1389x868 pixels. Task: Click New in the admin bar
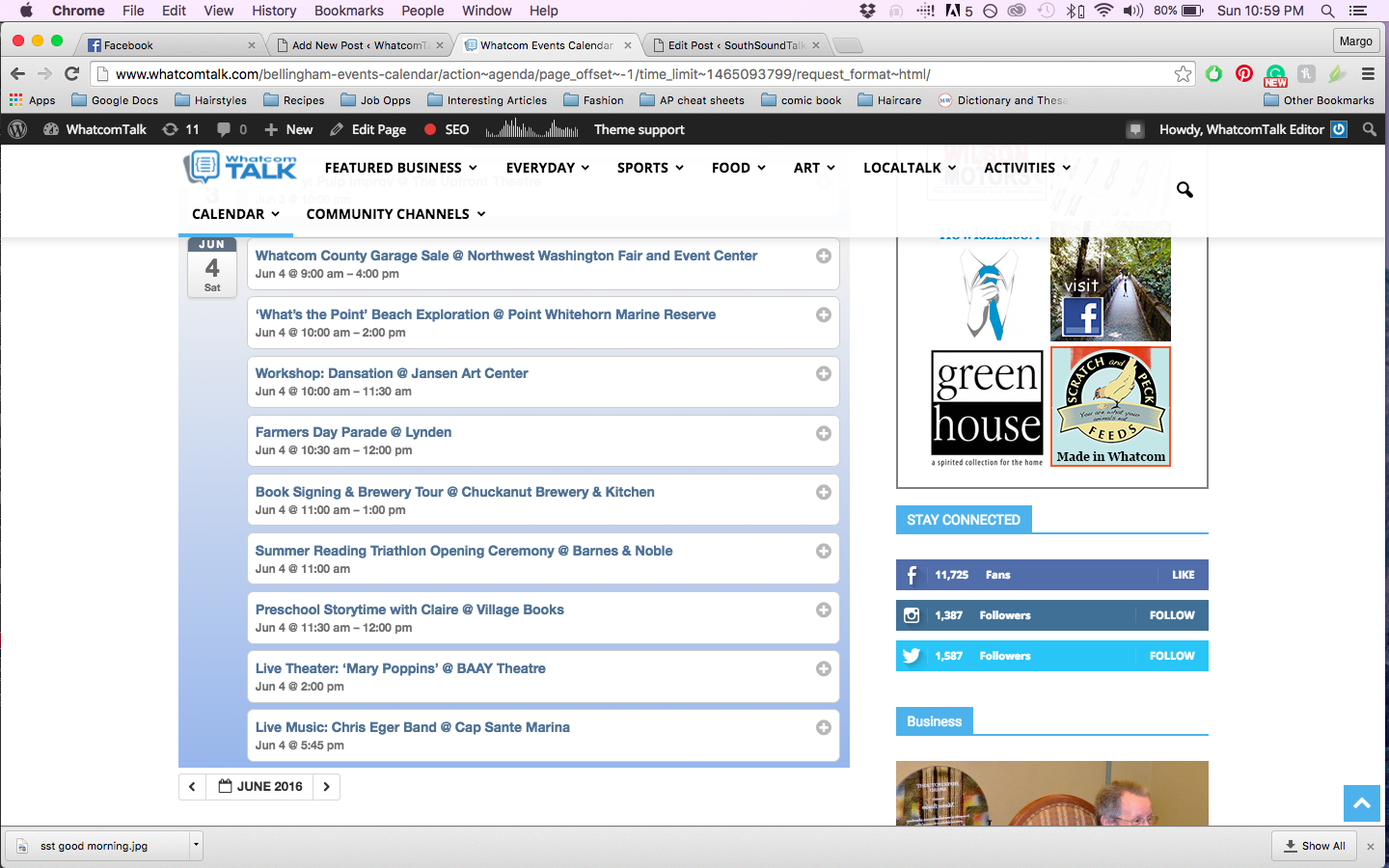[x=288, y=129]
